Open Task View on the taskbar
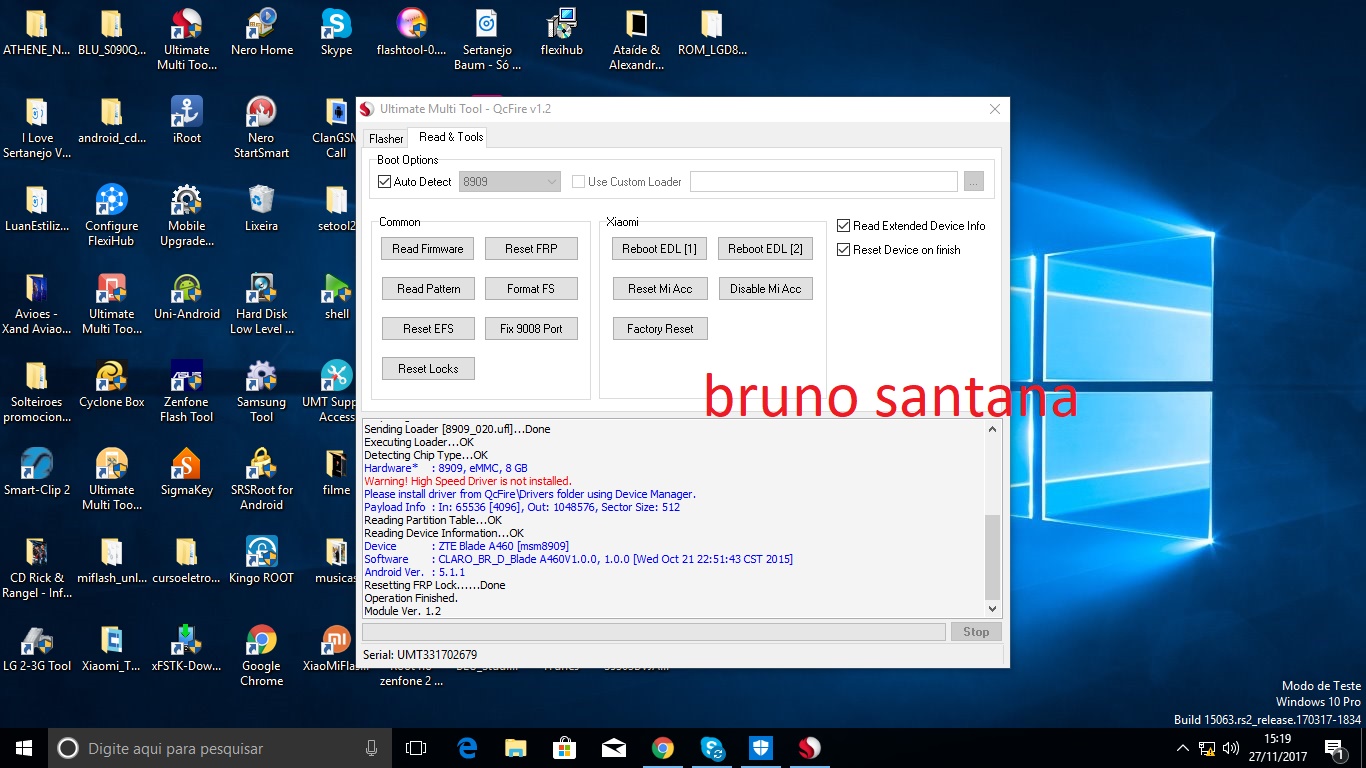Image resolution: width=1366 pixels, height=768 pixels. tap(416, 748)
